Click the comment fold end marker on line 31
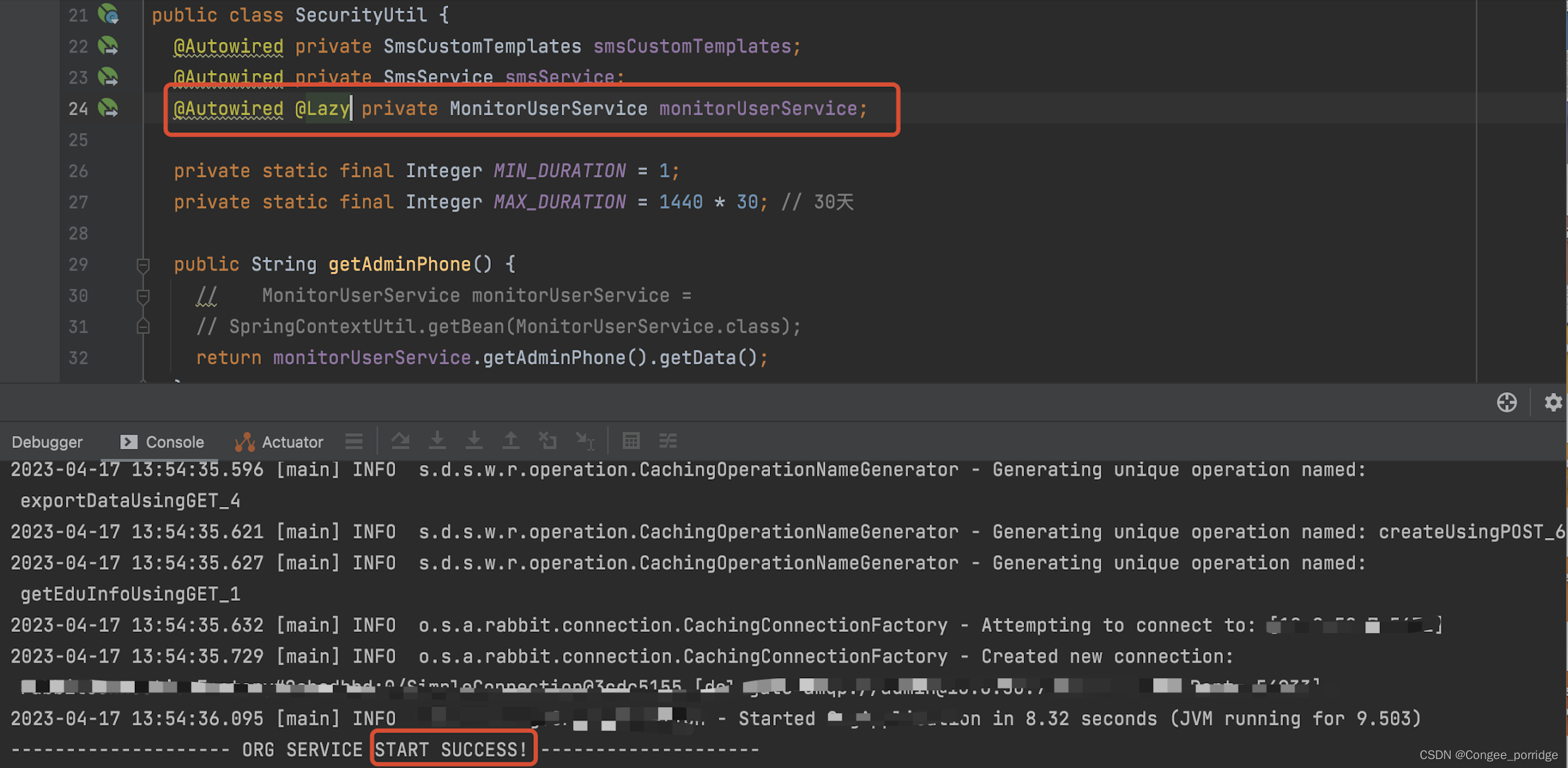Viewport: 1568px width, 768px height. coord(143,327)
